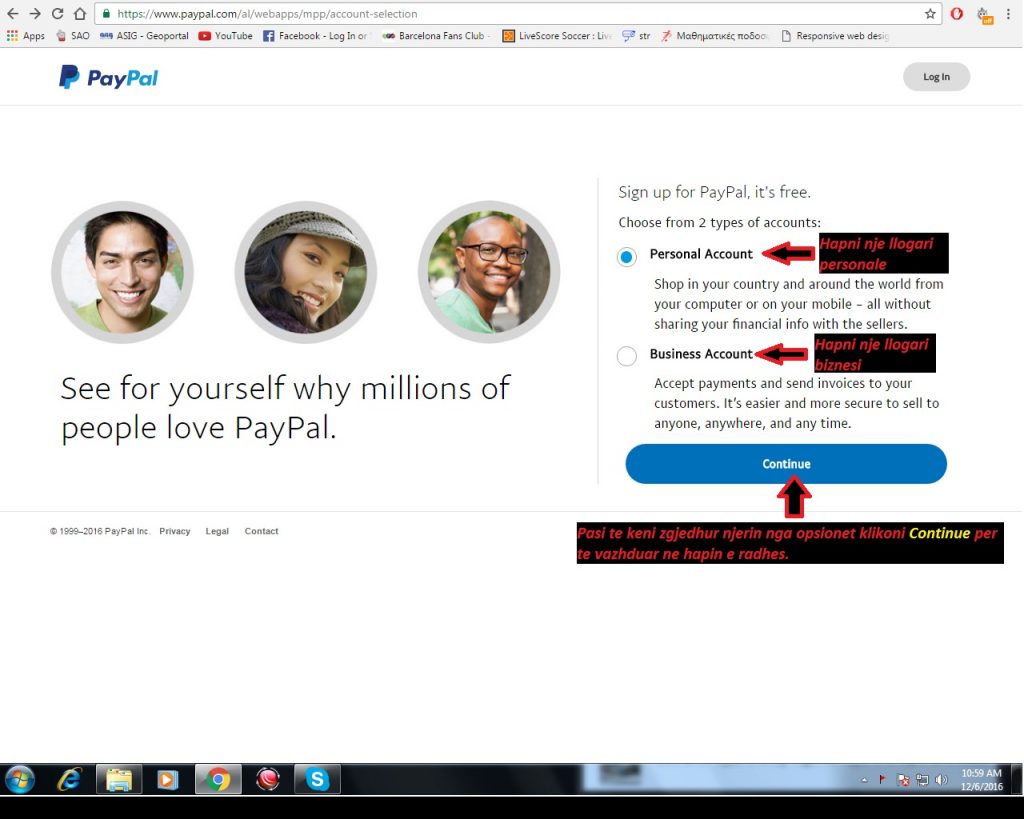Open the ASIG - Geoportal bookmark
Screen dimensions: 1024x819
tap(144, 36)
